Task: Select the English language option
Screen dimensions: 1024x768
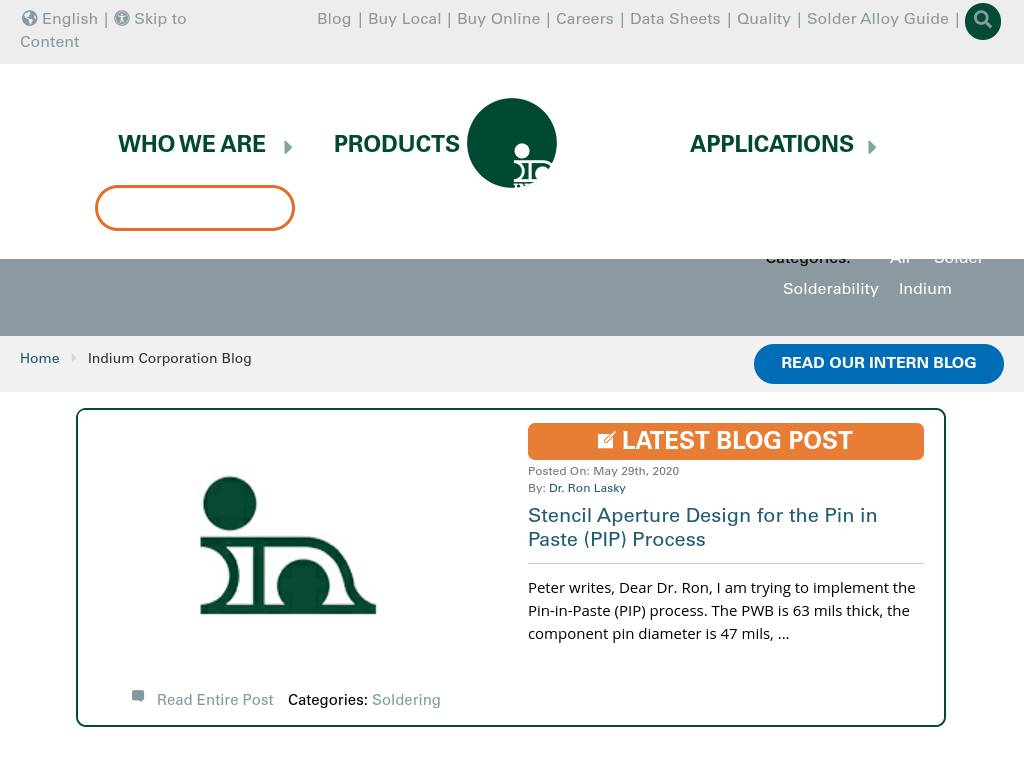Action: click(70, 19)
